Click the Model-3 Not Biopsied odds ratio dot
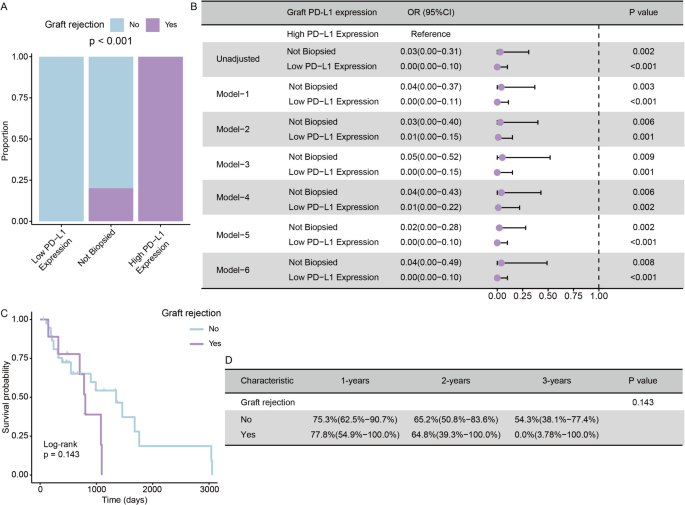 tap(502, 157)
